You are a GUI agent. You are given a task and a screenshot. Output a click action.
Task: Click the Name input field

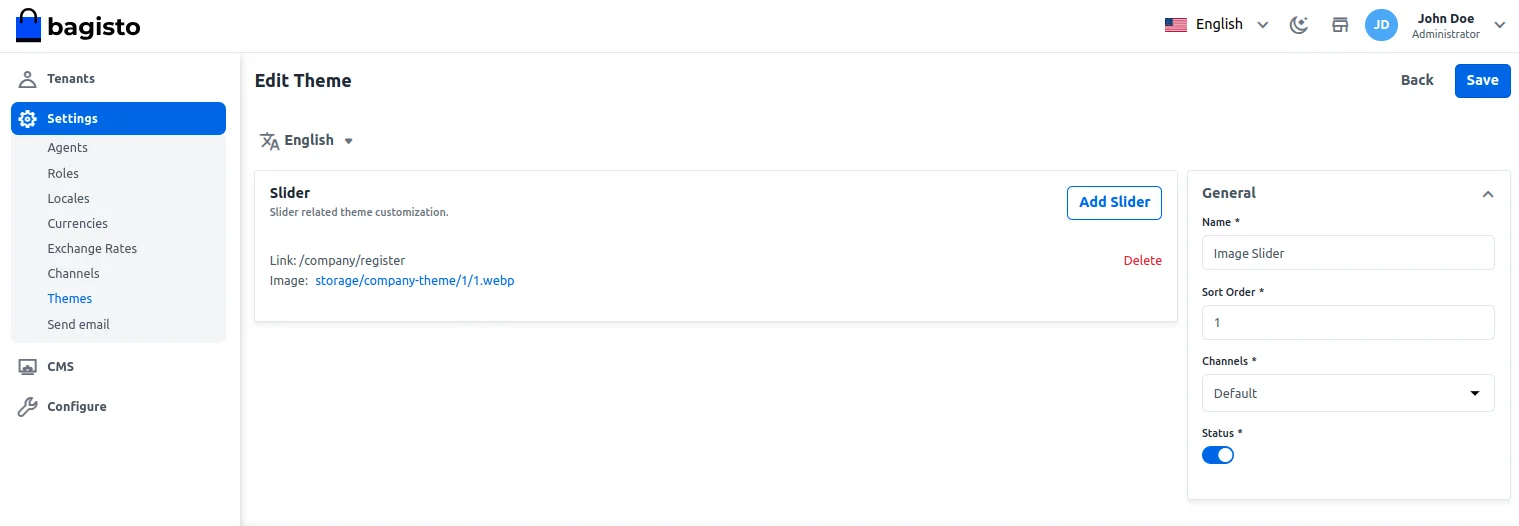coord(1347,253)
